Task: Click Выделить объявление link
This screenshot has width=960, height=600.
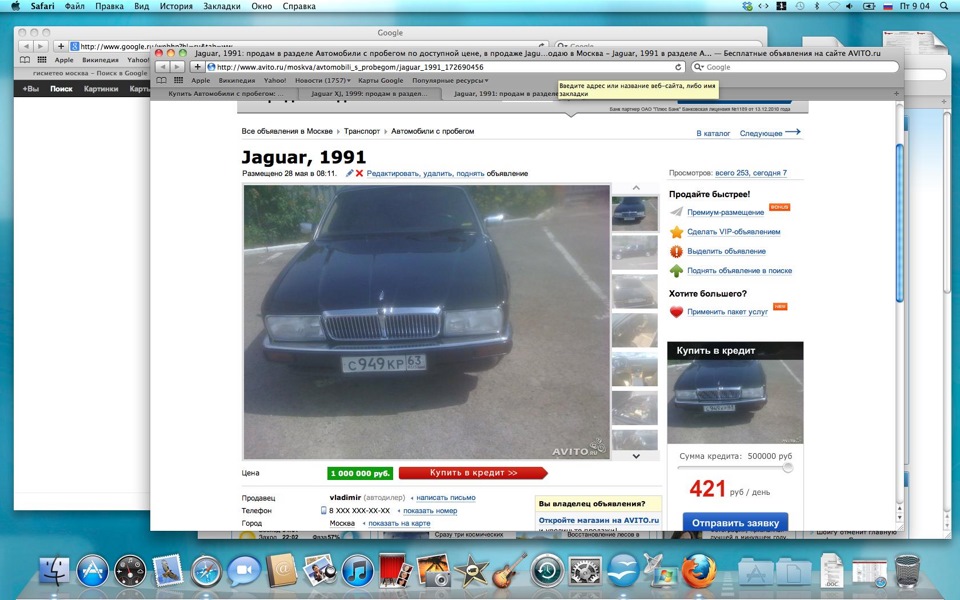Action: pyautogui.click(x=726, y=251)
